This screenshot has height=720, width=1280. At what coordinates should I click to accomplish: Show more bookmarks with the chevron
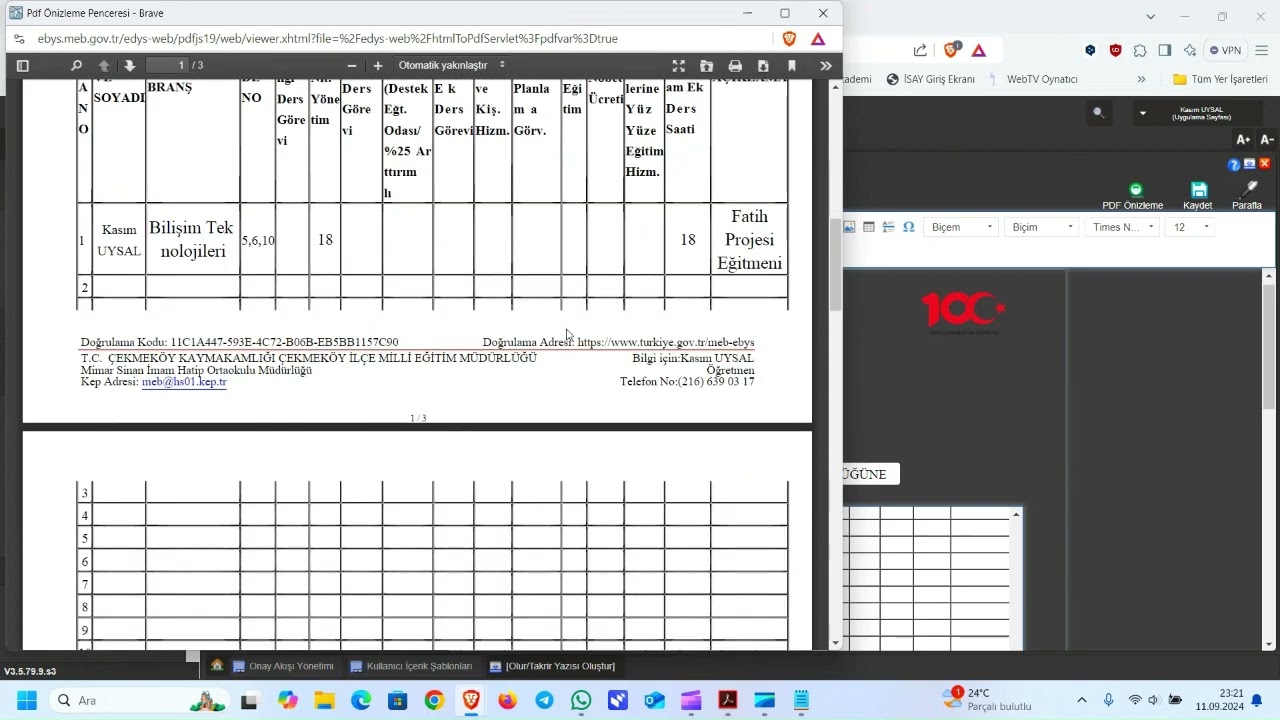click(1141, 79)
